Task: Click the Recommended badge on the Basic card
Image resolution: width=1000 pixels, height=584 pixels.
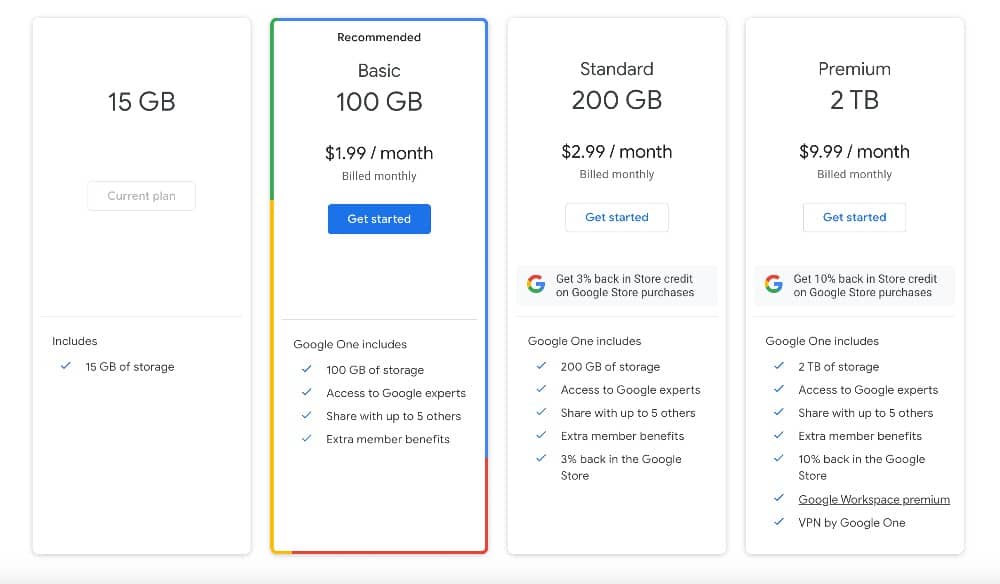Action: pos(379,37)
